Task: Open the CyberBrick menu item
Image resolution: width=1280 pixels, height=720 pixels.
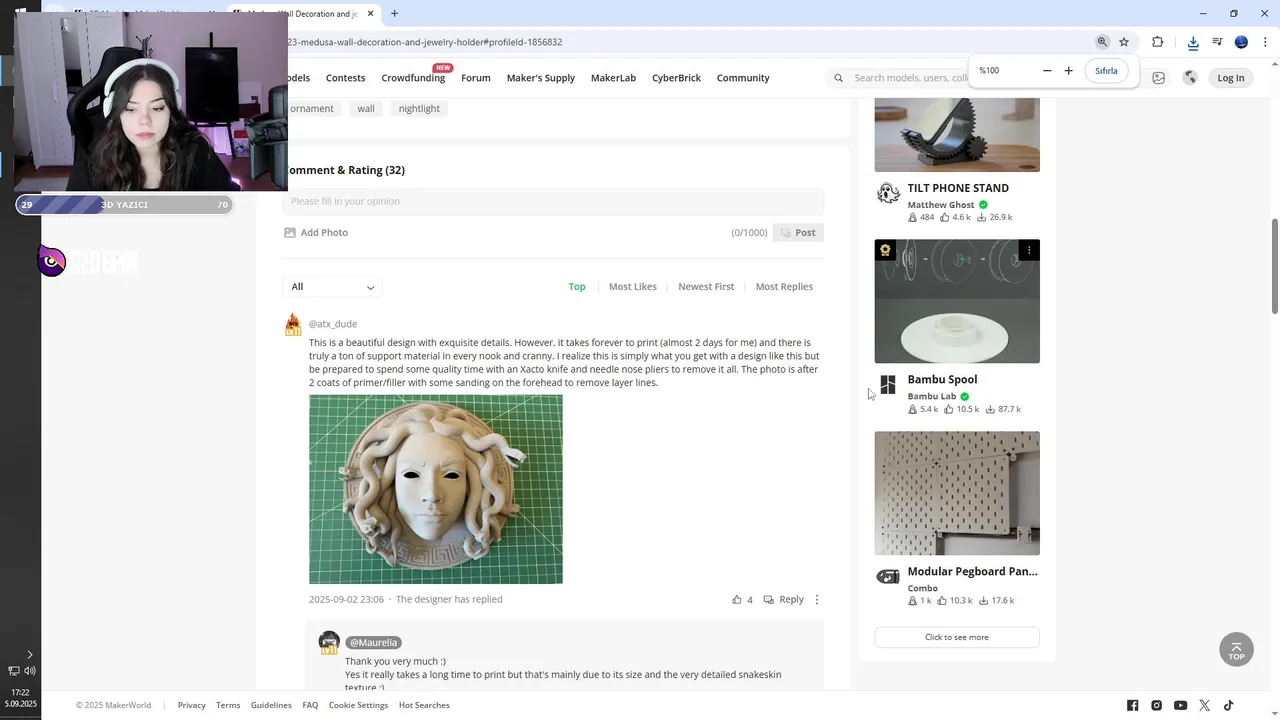Action: click(x=676, y=78)
